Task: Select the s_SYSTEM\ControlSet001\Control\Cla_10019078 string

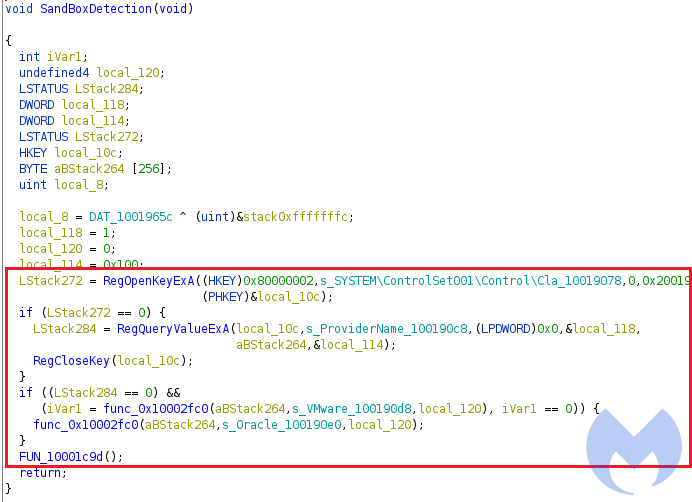Action: 471,281
